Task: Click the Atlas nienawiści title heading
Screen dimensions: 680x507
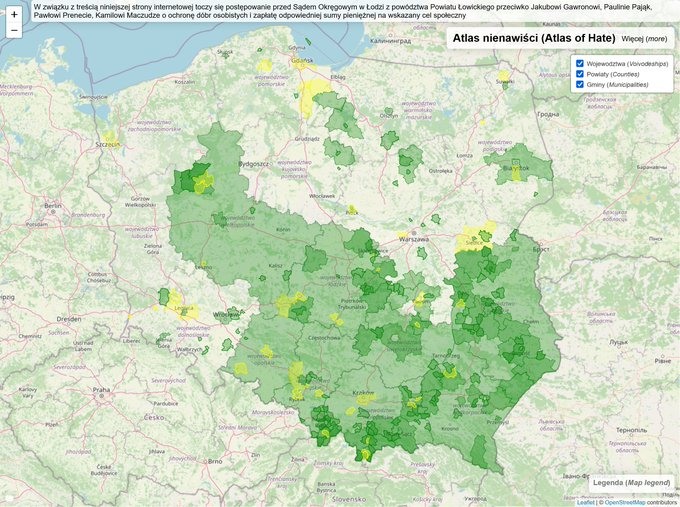Action: click(533, 38)
